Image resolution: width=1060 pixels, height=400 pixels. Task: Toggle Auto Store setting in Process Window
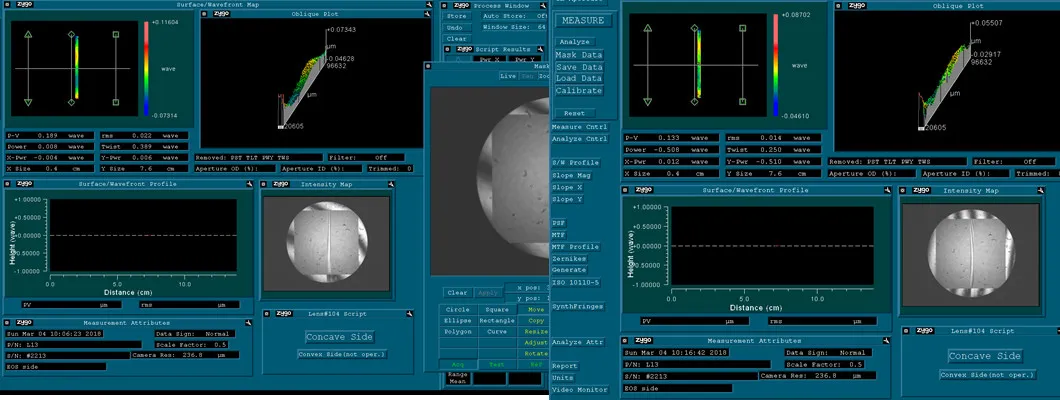514,16
